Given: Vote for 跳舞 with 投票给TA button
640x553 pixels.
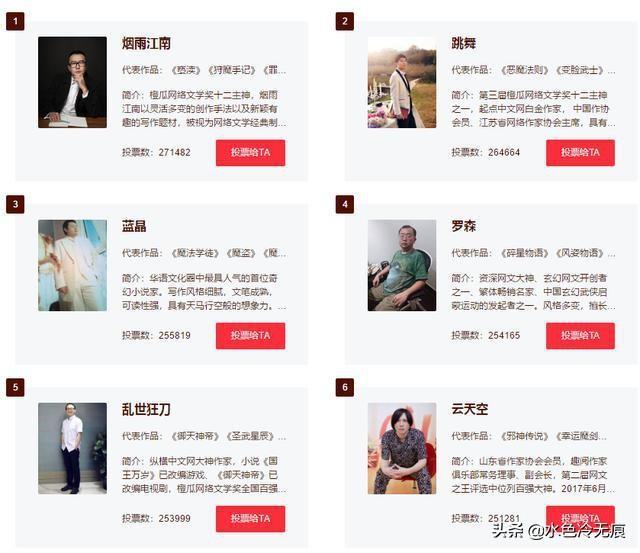Looking at the screenshot, I should pos(580,153).
